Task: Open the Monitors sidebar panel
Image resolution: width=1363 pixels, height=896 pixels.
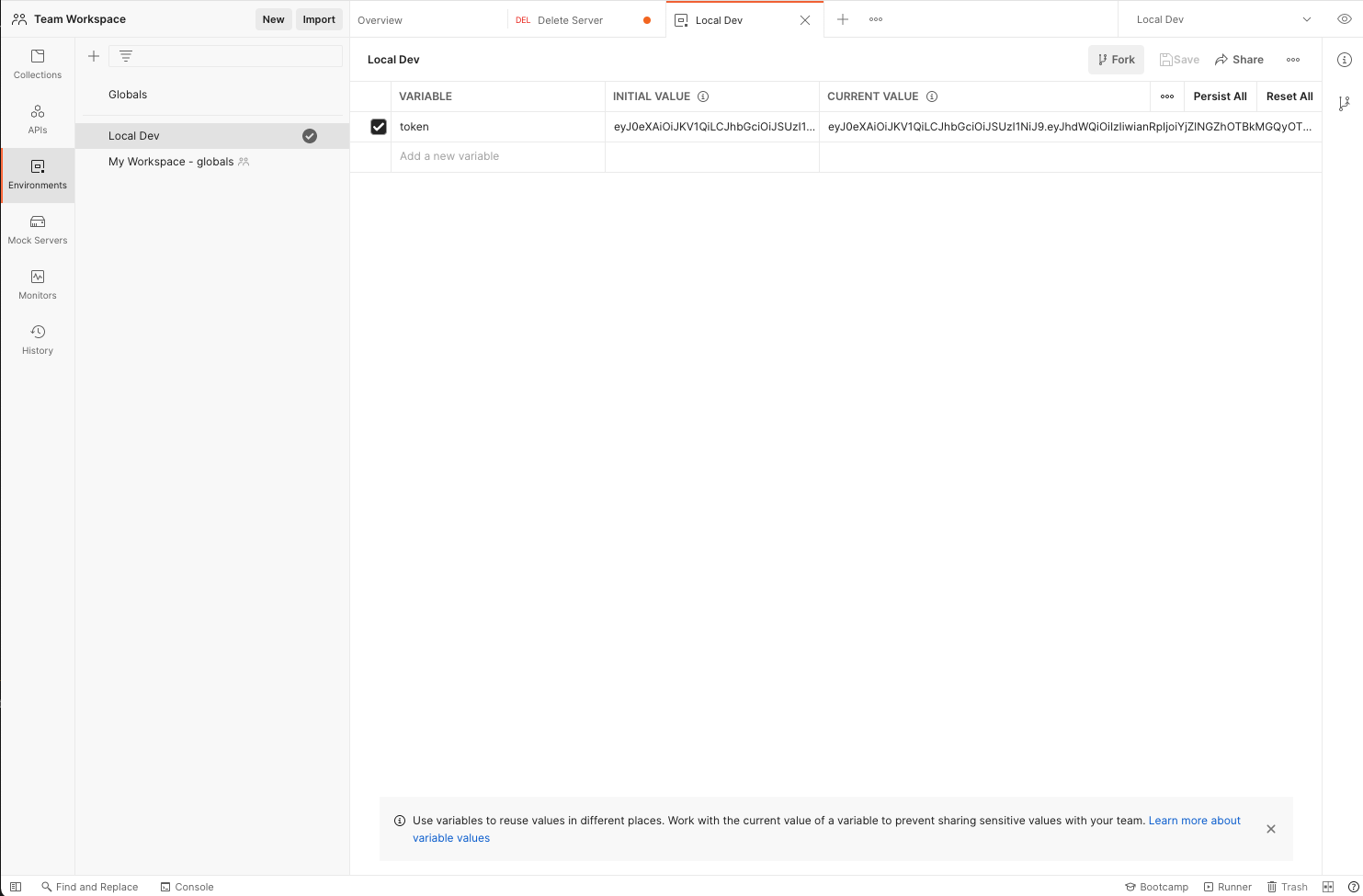Action: click(x=38, y=285)
